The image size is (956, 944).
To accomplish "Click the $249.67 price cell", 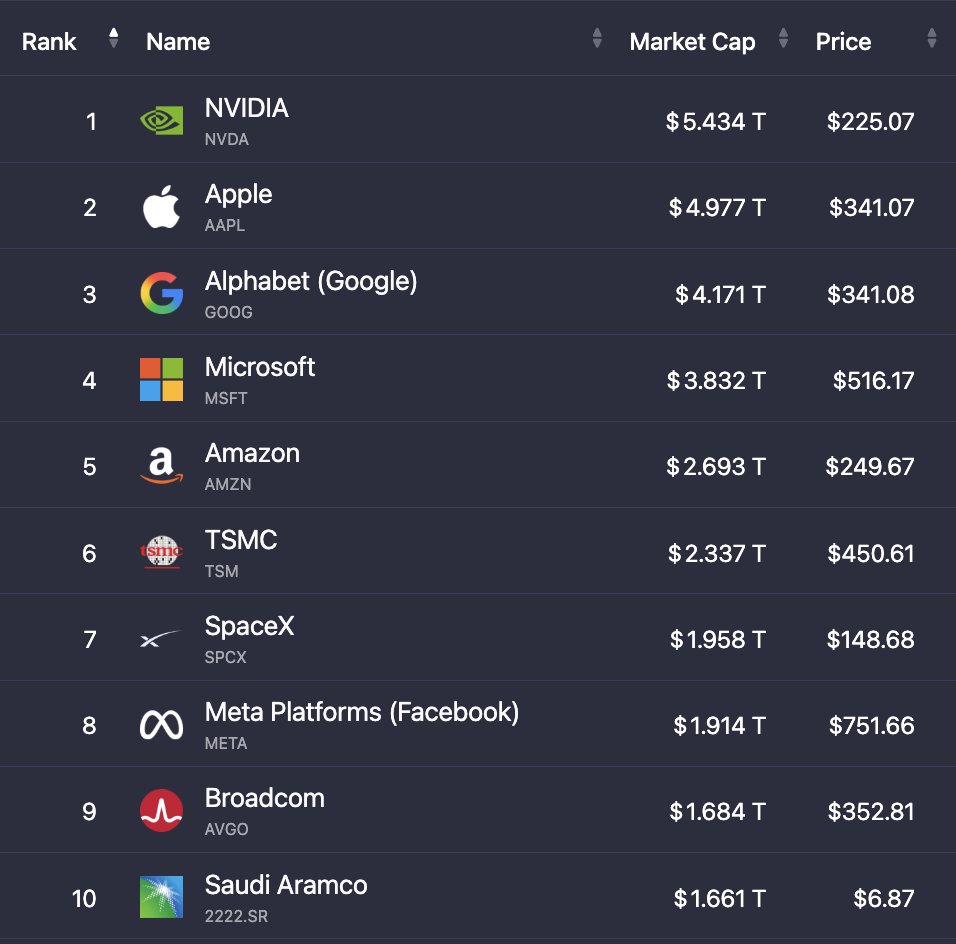I will click(x=870, y=467).
